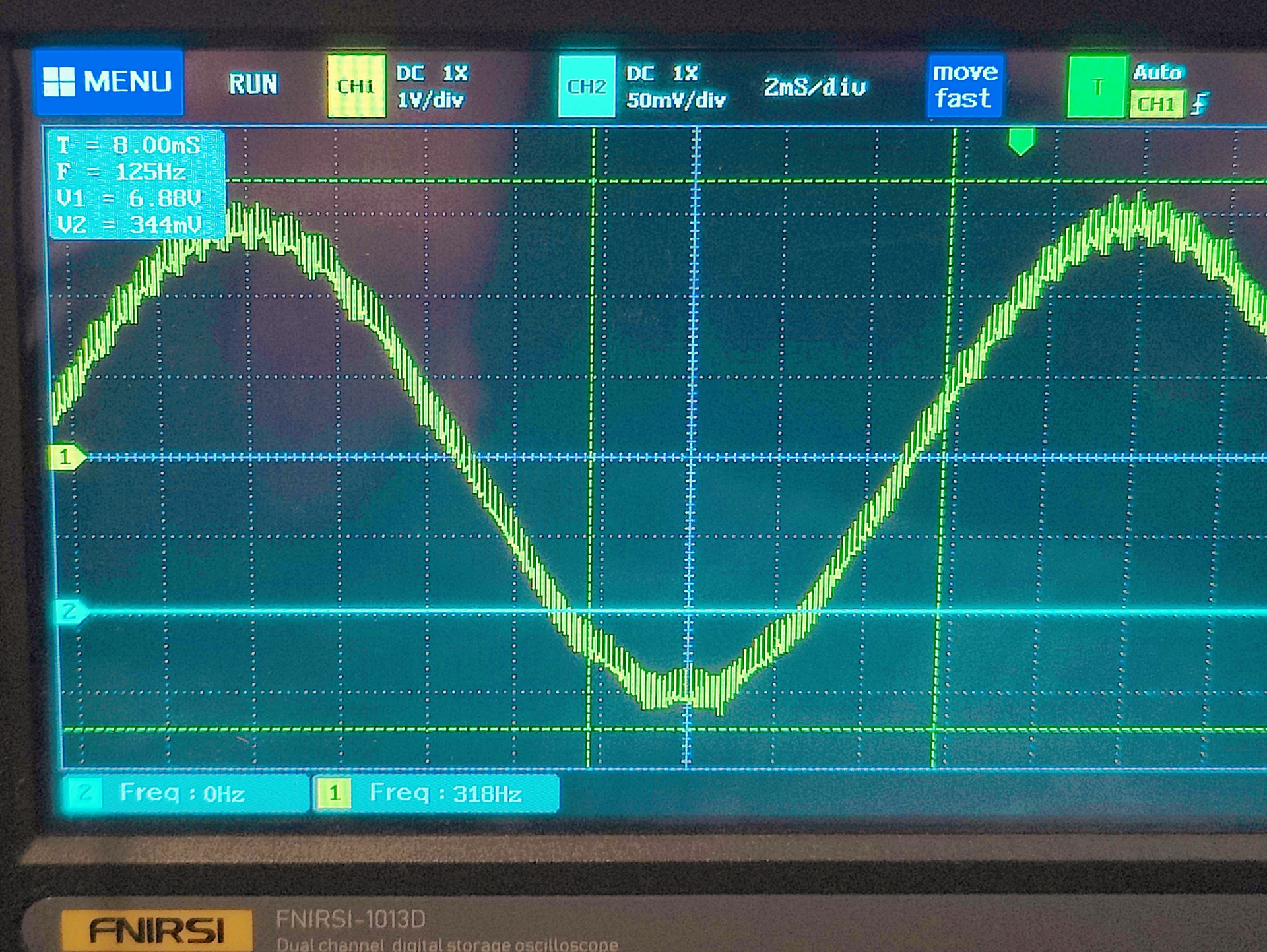Tap channel 2 Freq 0Hz readout
Image resolution: width=1267 pixels, height=952 pixels.
point(183,793)
